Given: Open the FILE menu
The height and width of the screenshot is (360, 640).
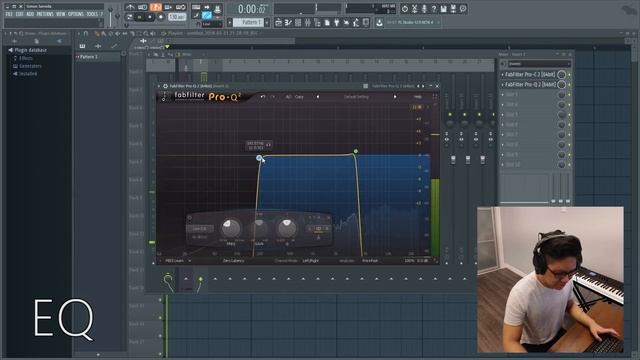Looking at the screenshot, I should click(x=9, y=14).
